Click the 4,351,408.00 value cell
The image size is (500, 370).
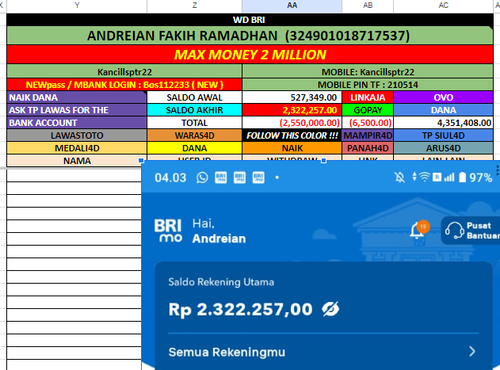[x=443, y=123]
